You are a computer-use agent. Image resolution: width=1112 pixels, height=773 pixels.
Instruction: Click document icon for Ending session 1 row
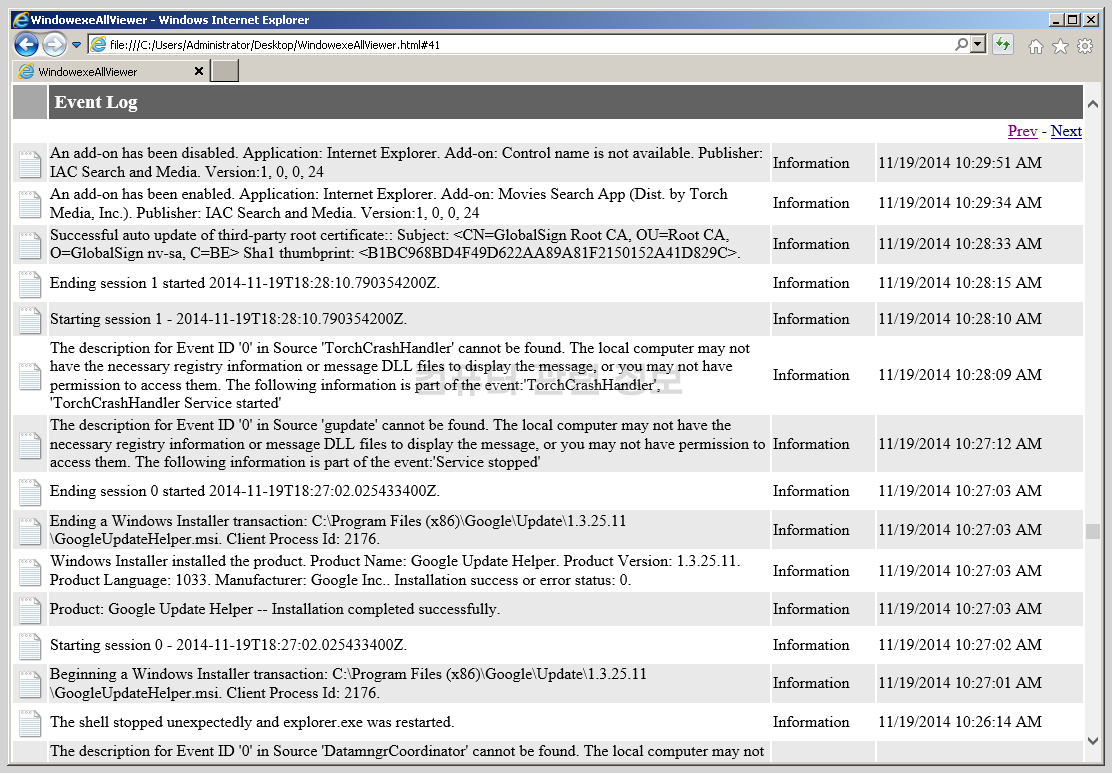point(30,284)
